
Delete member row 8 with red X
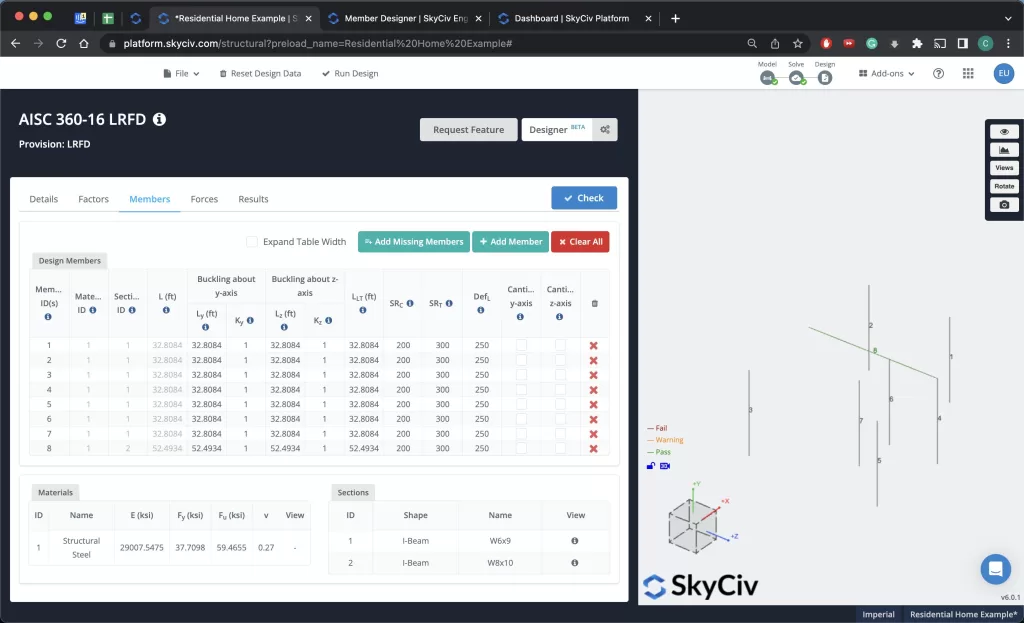point(594,449)
